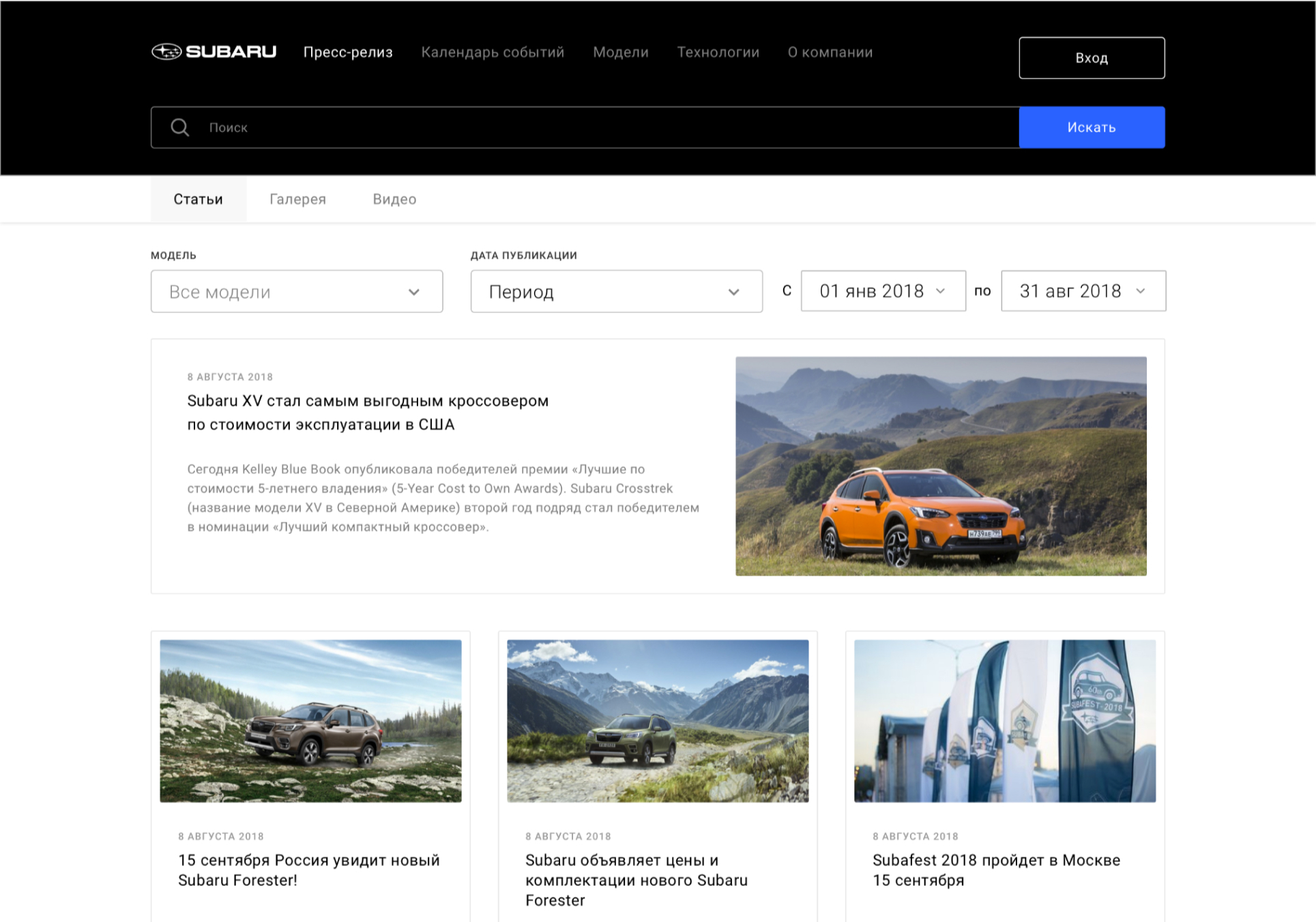Open the Subaru XV кроссовер article headline

368,413
